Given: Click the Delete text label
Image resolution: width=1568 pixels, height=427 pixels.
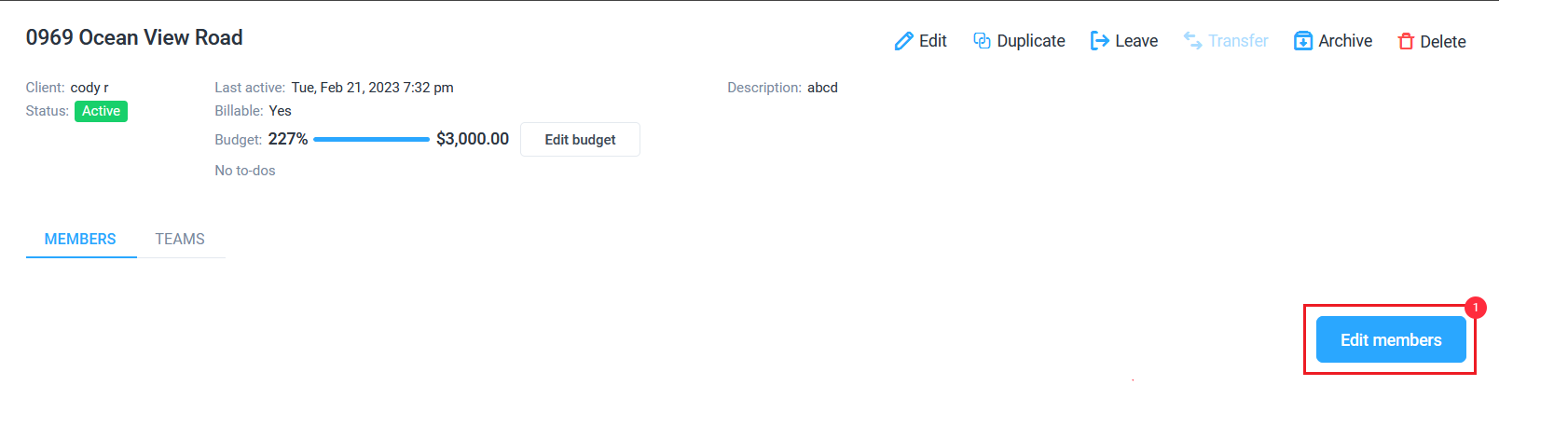Looking at the screenshot, I should point(1443,42).
